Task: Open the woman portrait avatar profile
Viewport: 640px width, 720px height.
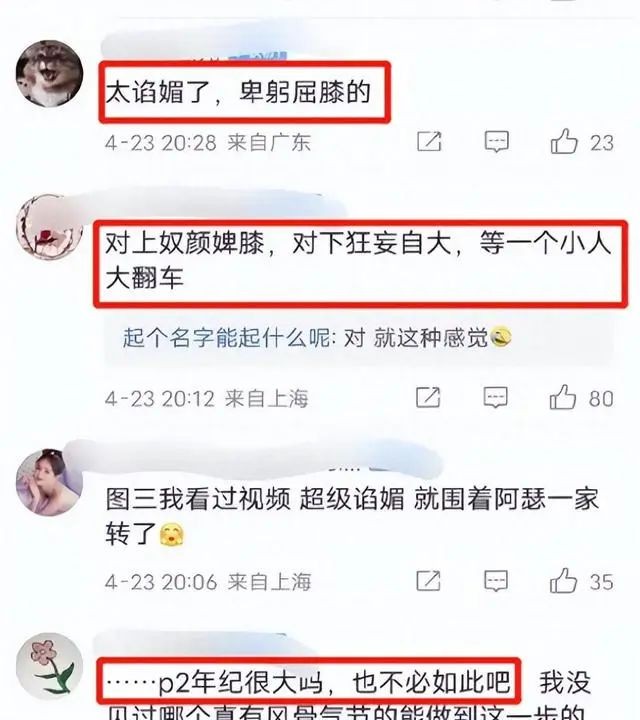Action: point(49,482)
